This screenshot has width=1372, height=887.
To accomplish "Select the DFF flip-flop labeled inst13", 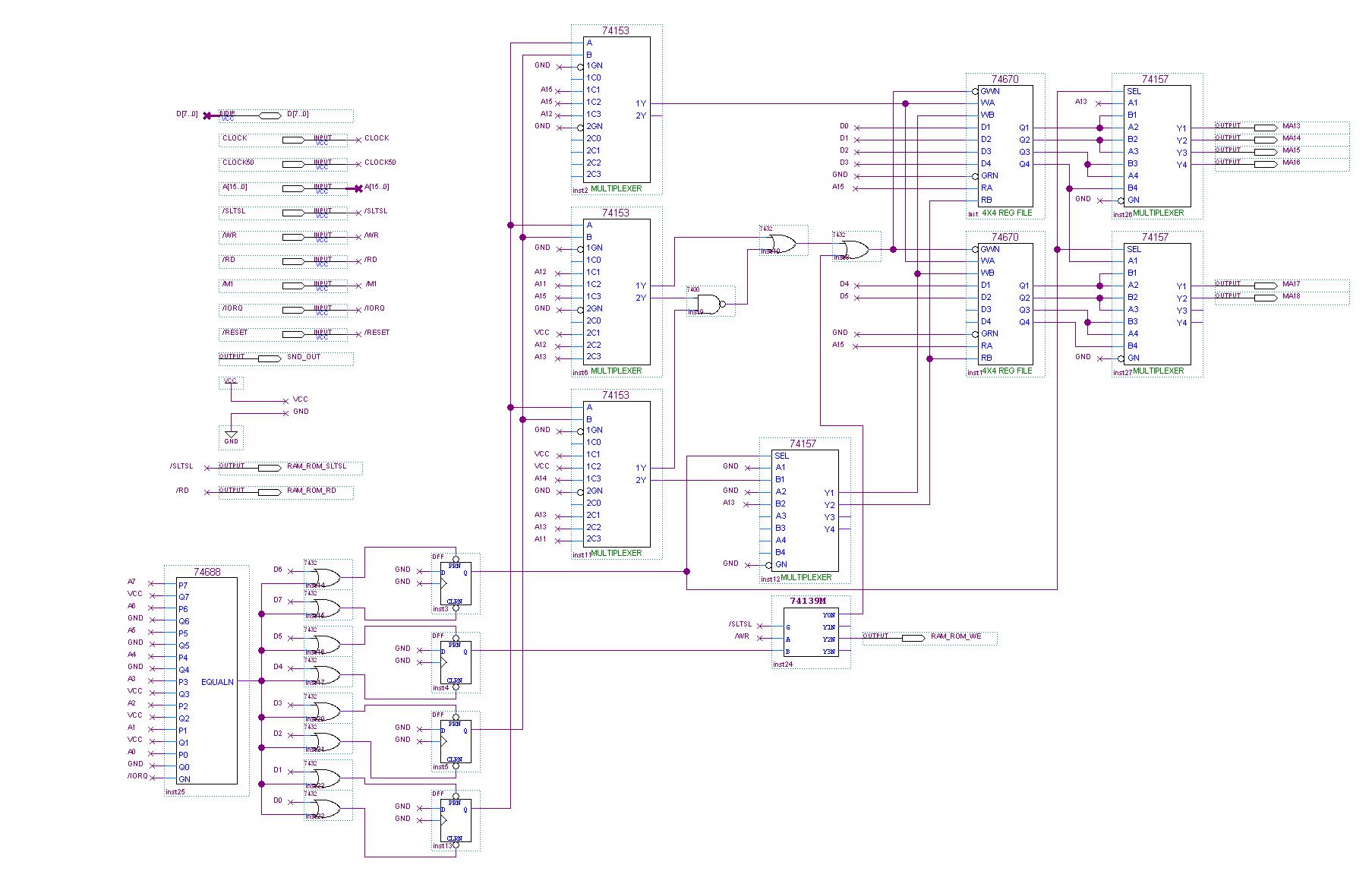I will (x=456, y=820).
